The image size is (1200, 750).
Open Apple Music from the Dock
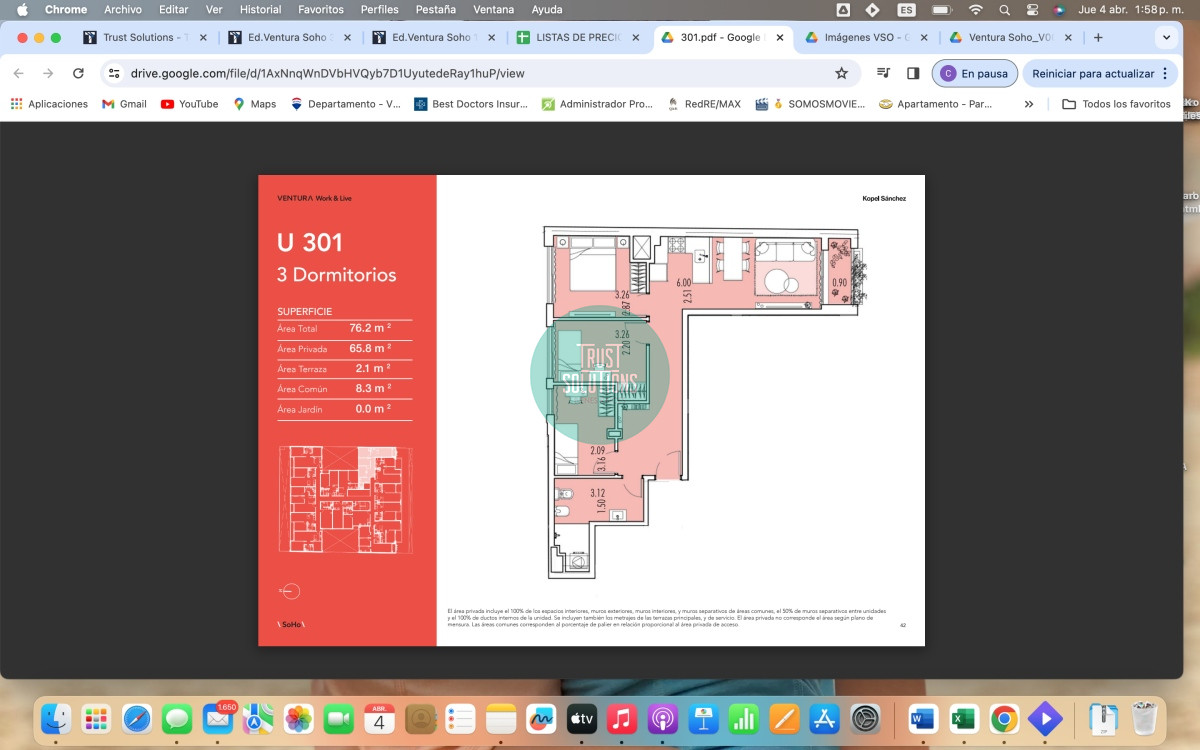coord(621,718)
